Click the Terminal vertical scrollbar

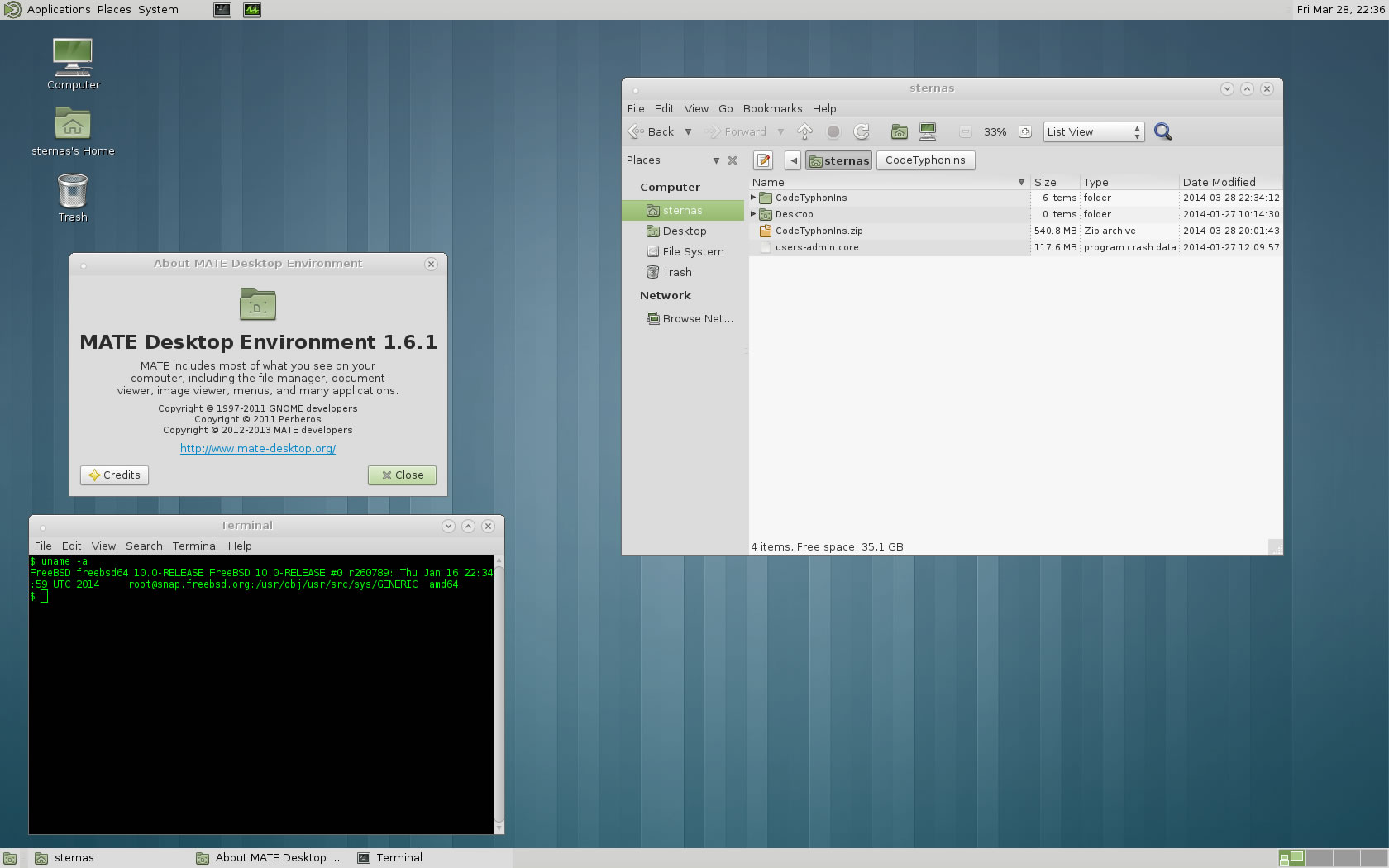click(x=499, y=694)
